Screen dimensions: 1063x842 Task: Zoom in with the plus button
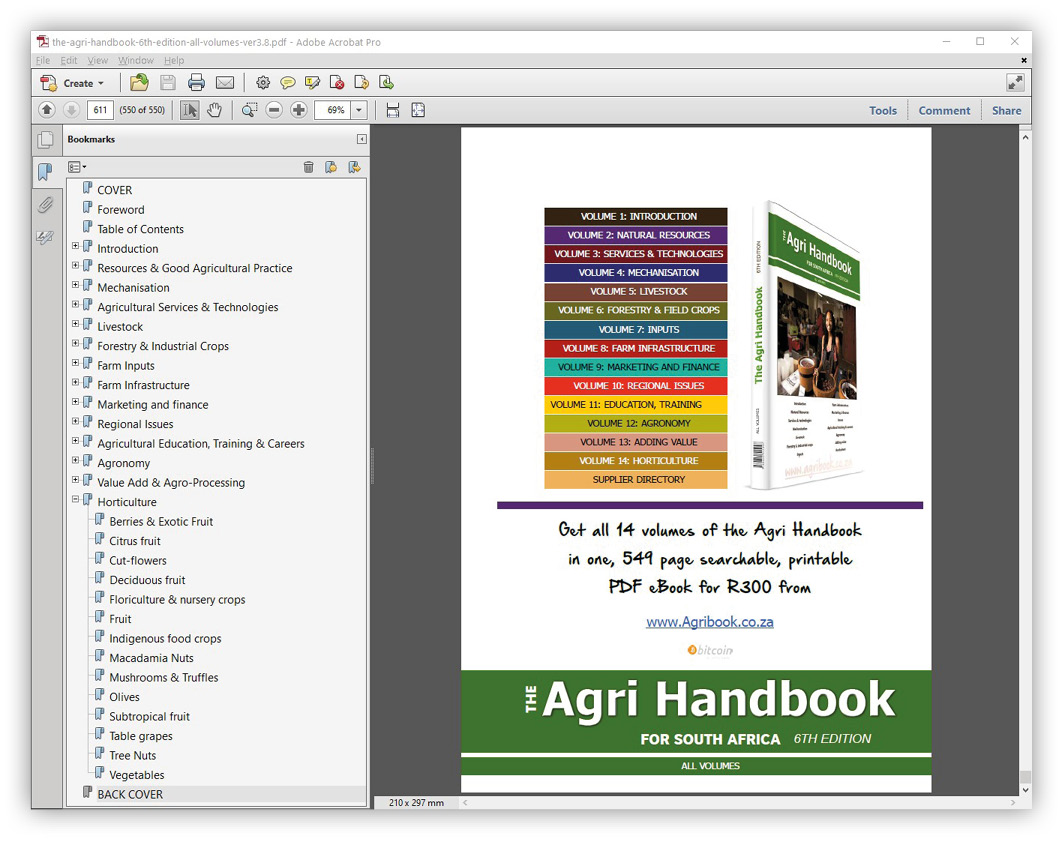click(x=298, y=110)
